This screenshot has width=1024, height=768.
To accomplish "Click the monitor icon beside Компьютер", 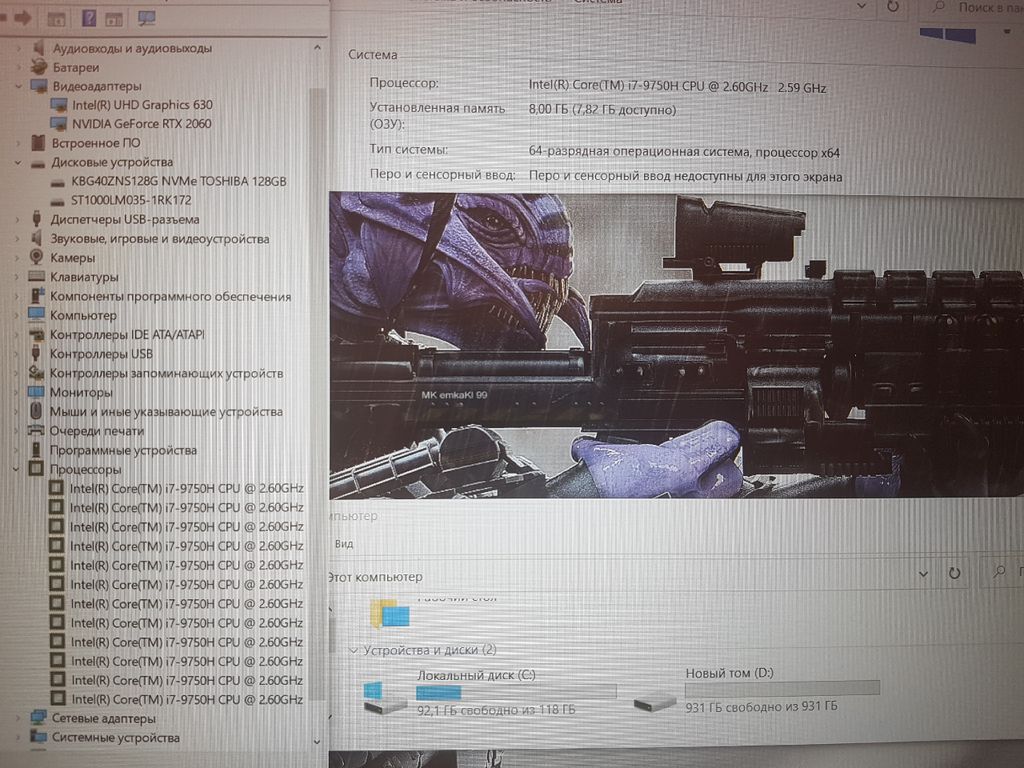I will 37,315.
